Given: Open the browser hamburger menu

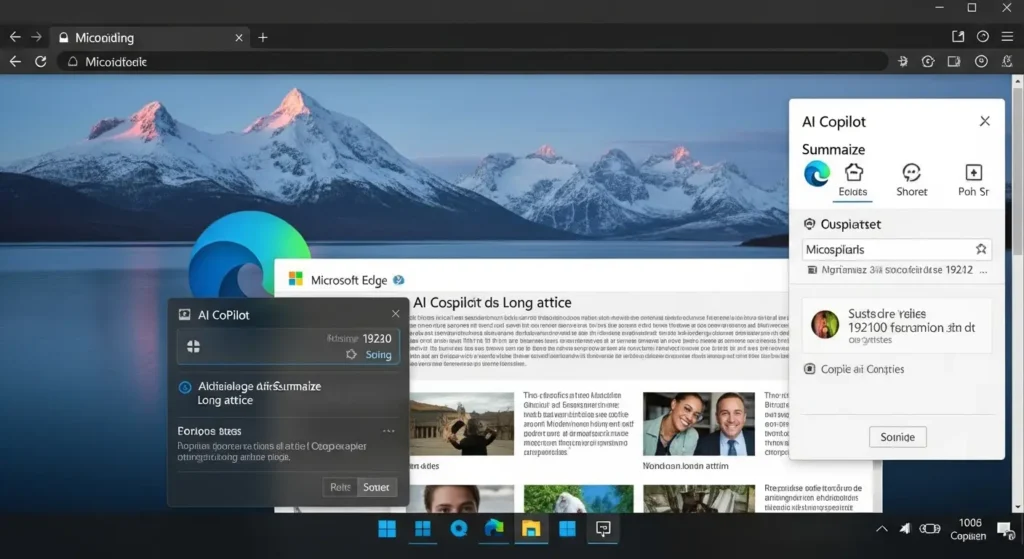Looking at the screenshot, I should pos(1007,37).
